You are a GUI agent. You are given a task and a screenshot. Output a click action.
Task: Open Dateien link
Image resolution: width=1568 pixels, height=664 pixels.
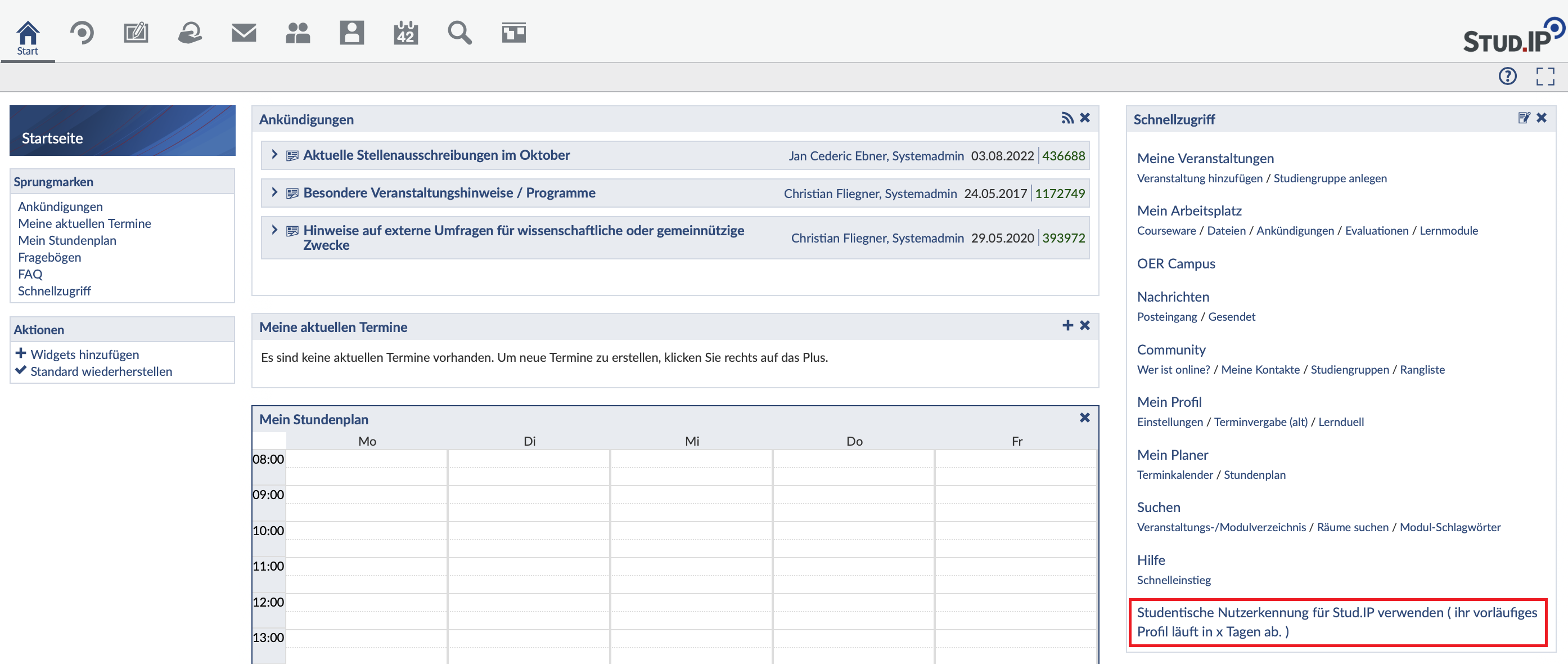click(1226, 231)
